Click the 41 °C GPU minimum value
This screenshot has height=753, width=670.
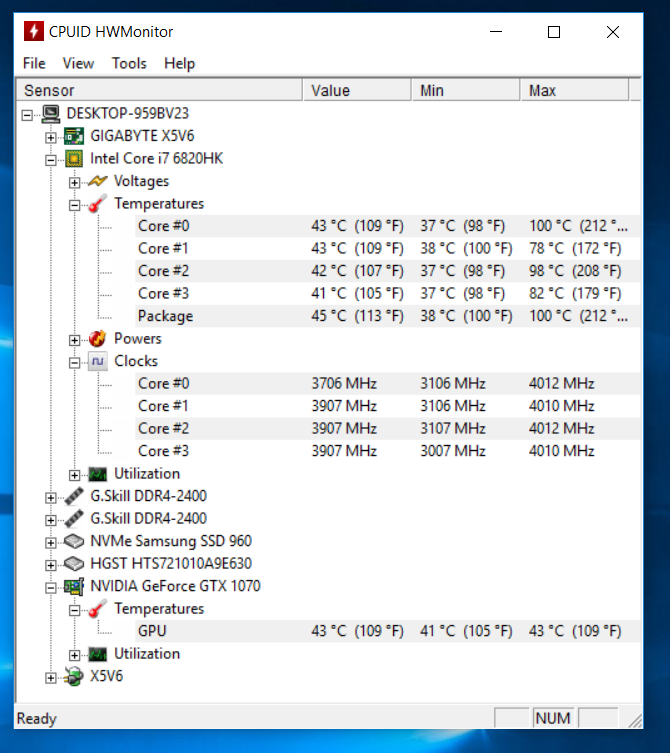[466, 632]
